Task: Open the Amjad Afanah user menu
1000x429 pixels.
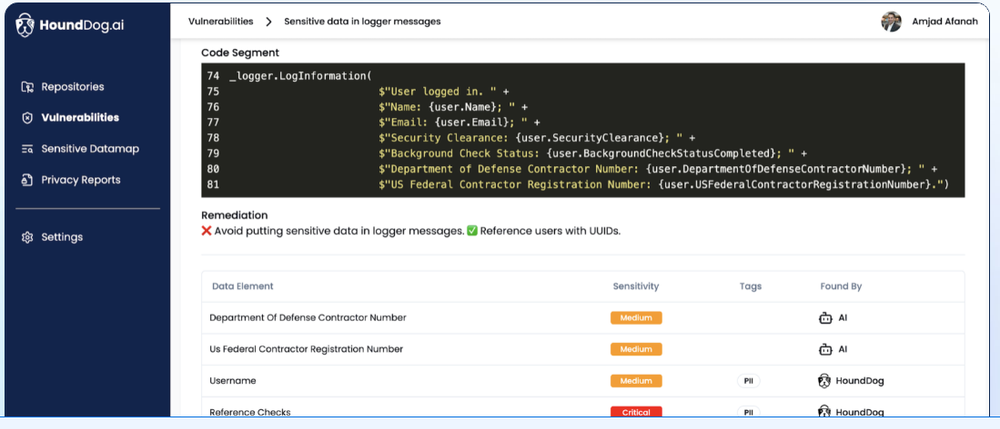Action: [x=946, y=21]
